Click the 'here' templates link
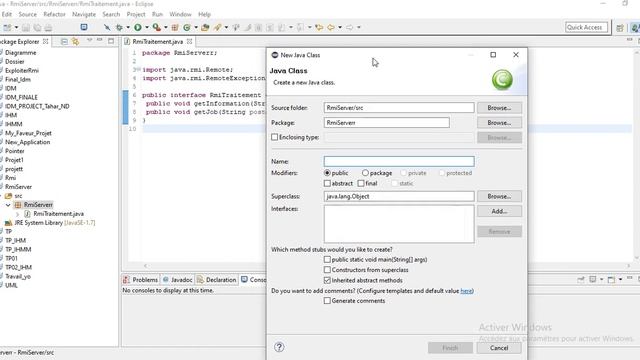This screenshot has width=640, height=360. [x=466, y=291]
